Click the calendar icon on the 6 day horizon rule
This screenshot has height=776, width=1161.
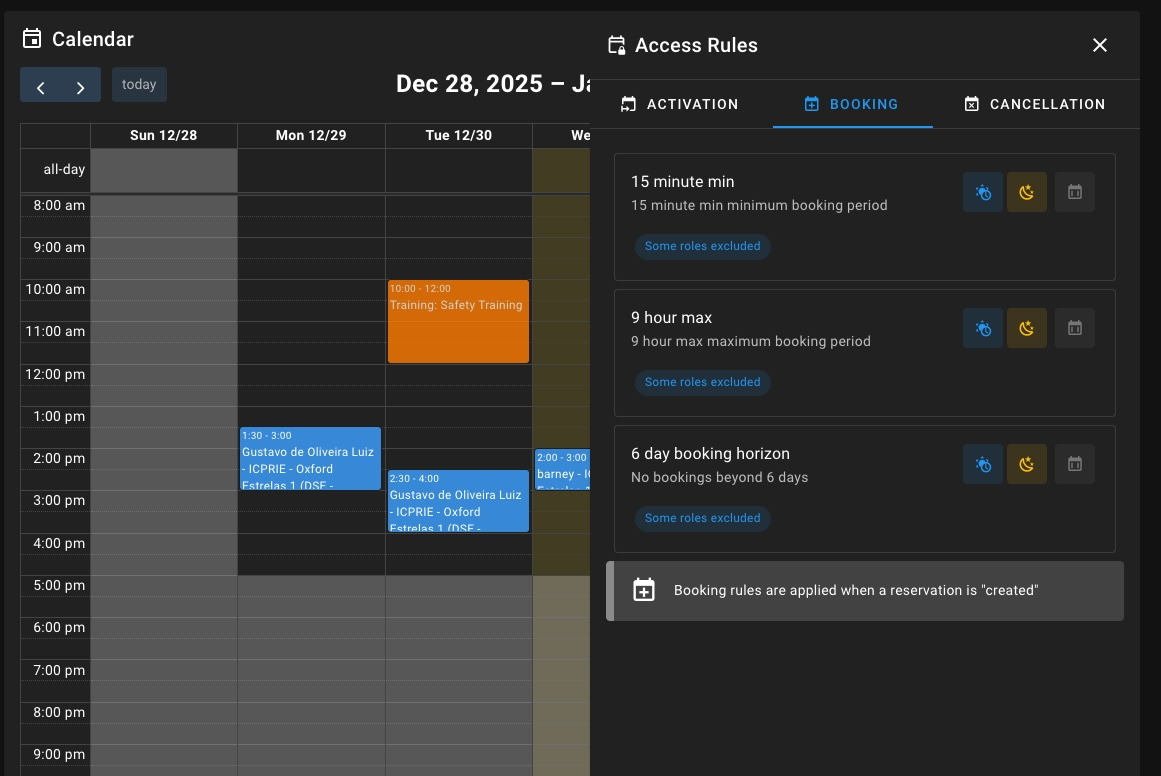(1074, 464)
